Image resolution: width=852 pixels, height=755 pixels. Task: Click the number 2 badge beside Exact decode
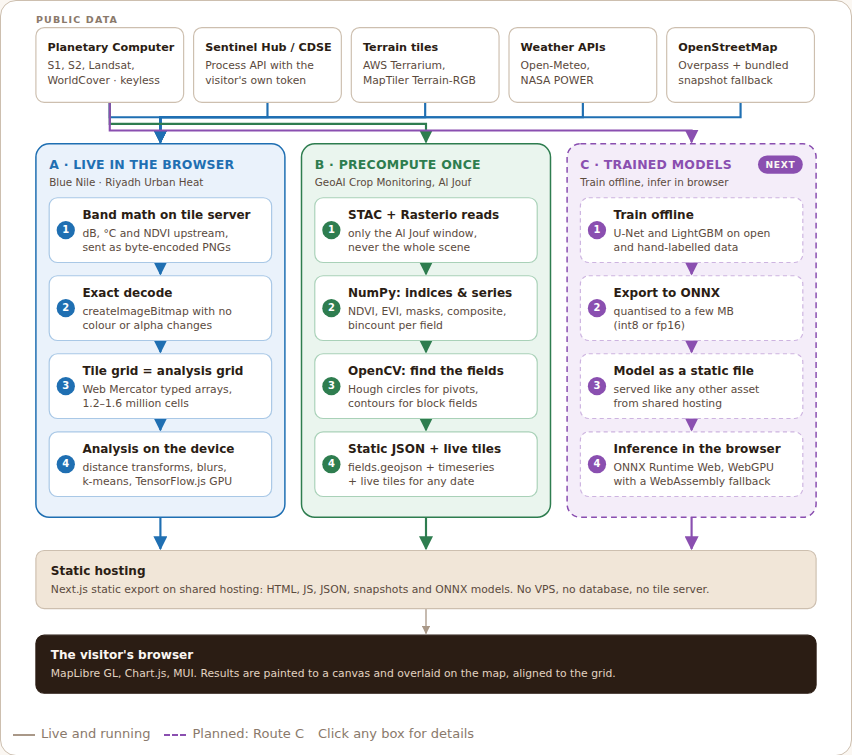click(66, 308)
